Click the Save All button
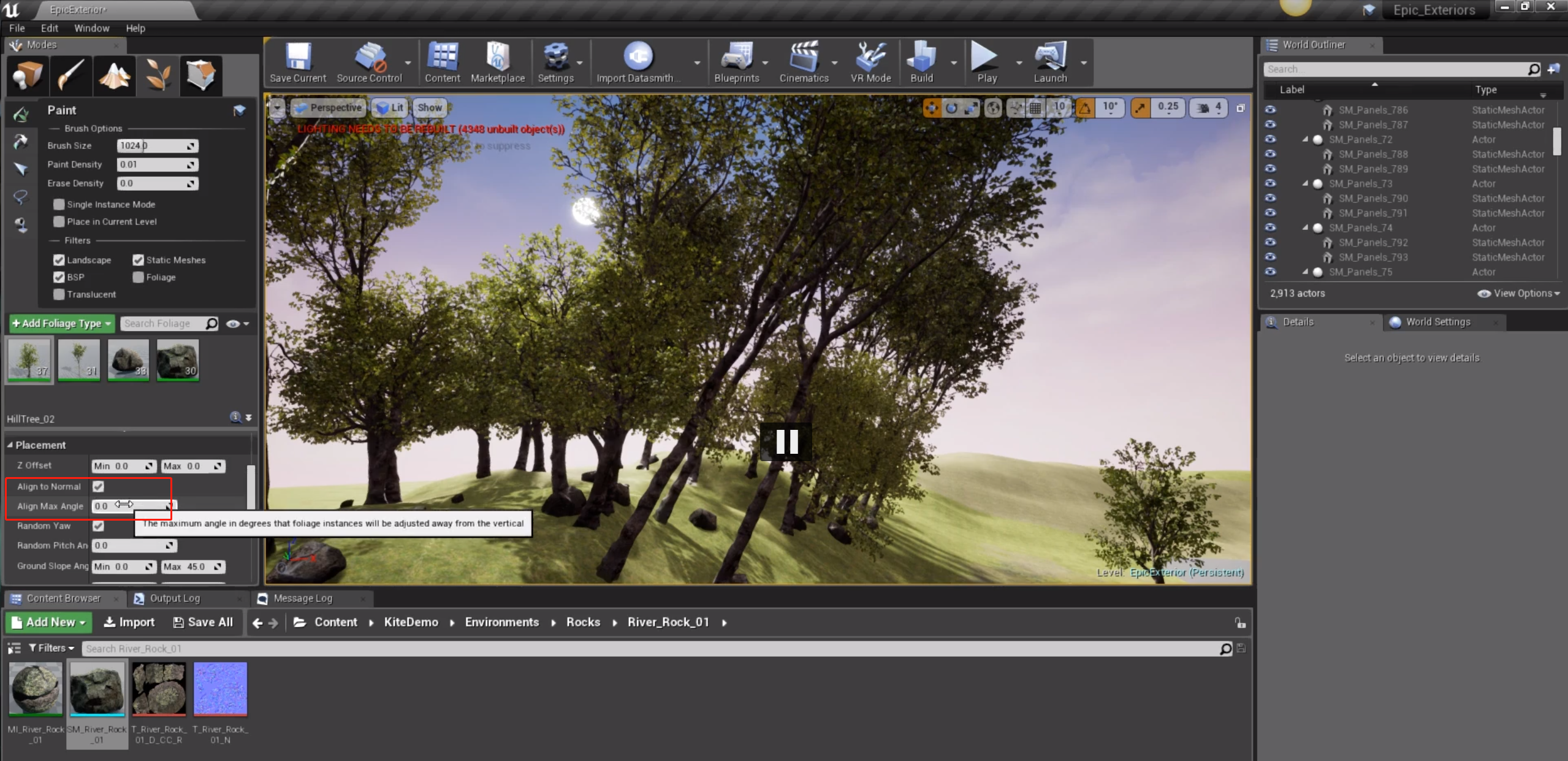 click(x=204, y=622)
